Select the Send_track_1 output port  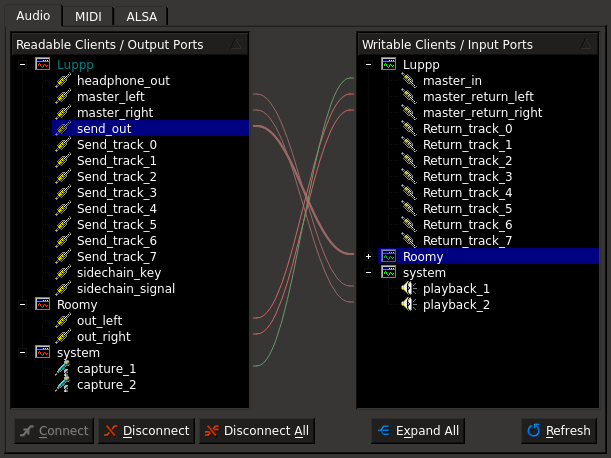coord(117,161)
